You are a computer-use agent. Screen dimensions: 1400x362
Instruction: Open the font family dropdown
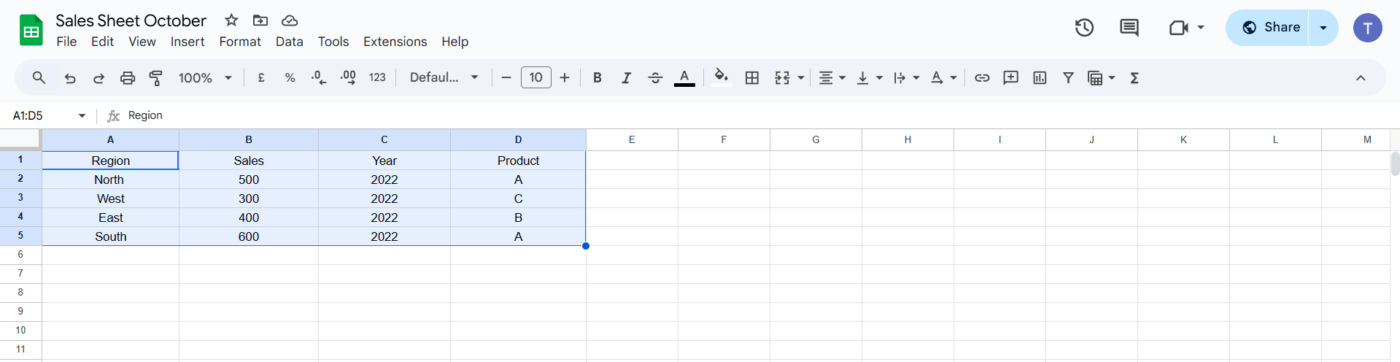444,77
